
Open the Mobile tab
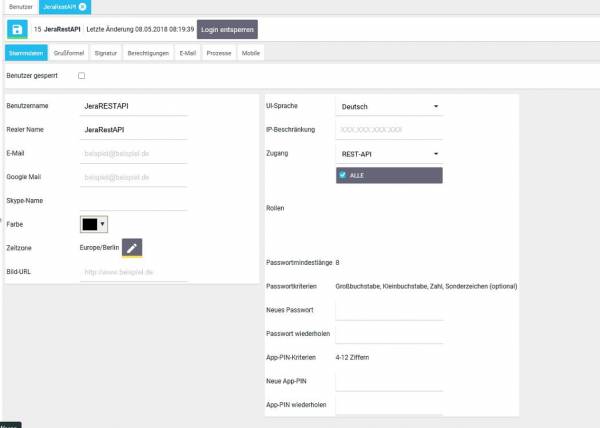(x=251, y=53)
